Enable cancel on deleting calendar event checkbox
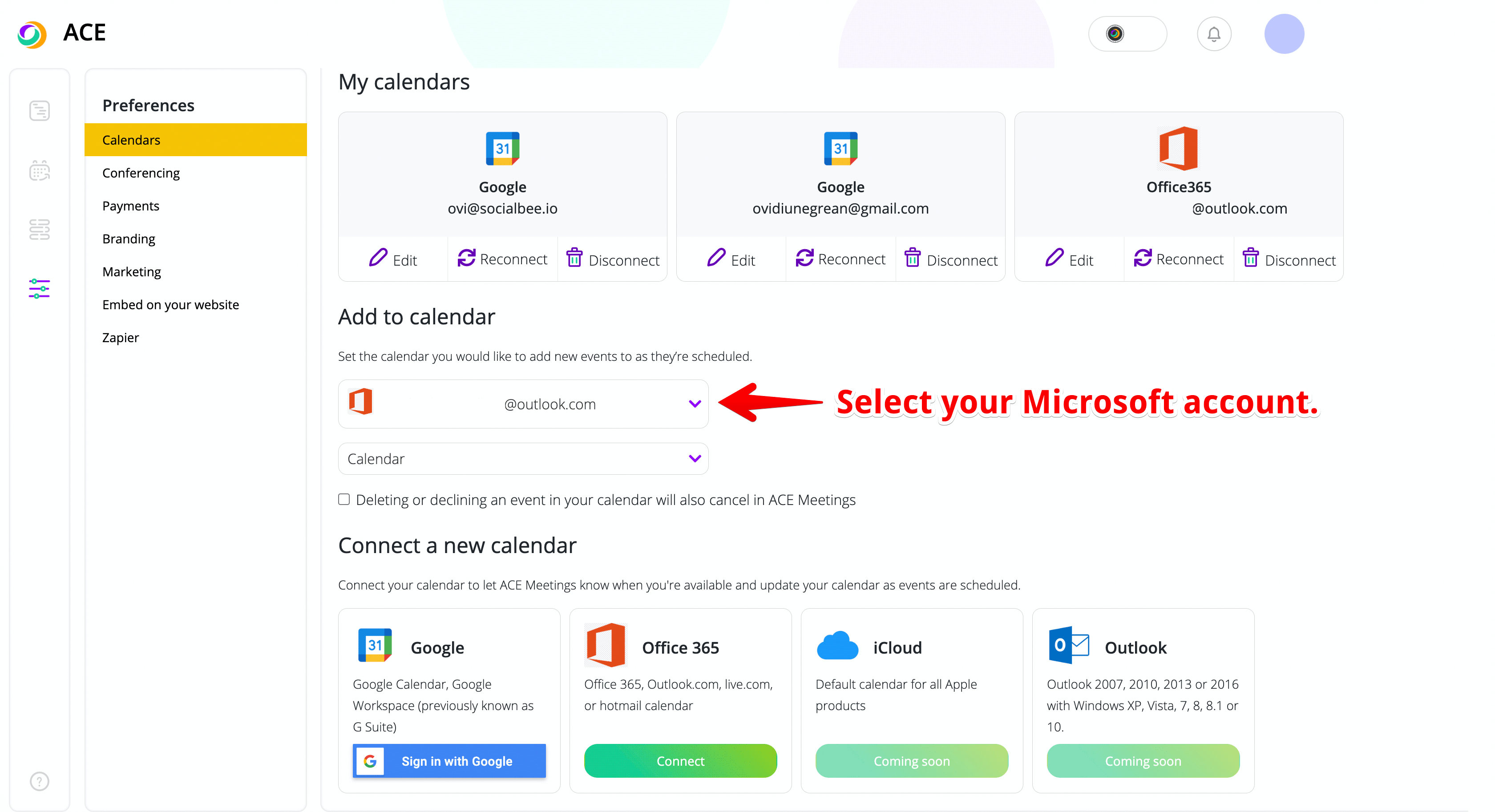This screenshot has width=1495, height=812. pos(344,499)
